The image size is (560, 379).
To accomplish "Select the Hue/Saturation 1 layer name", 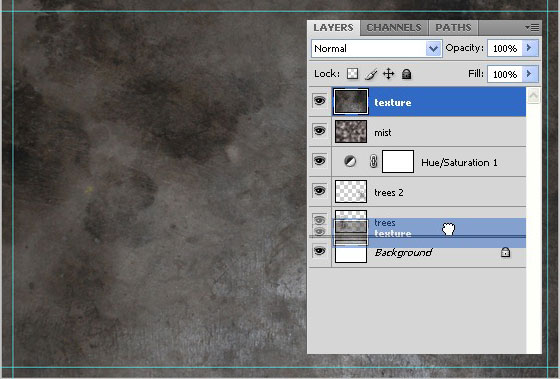I will (459, 163).
